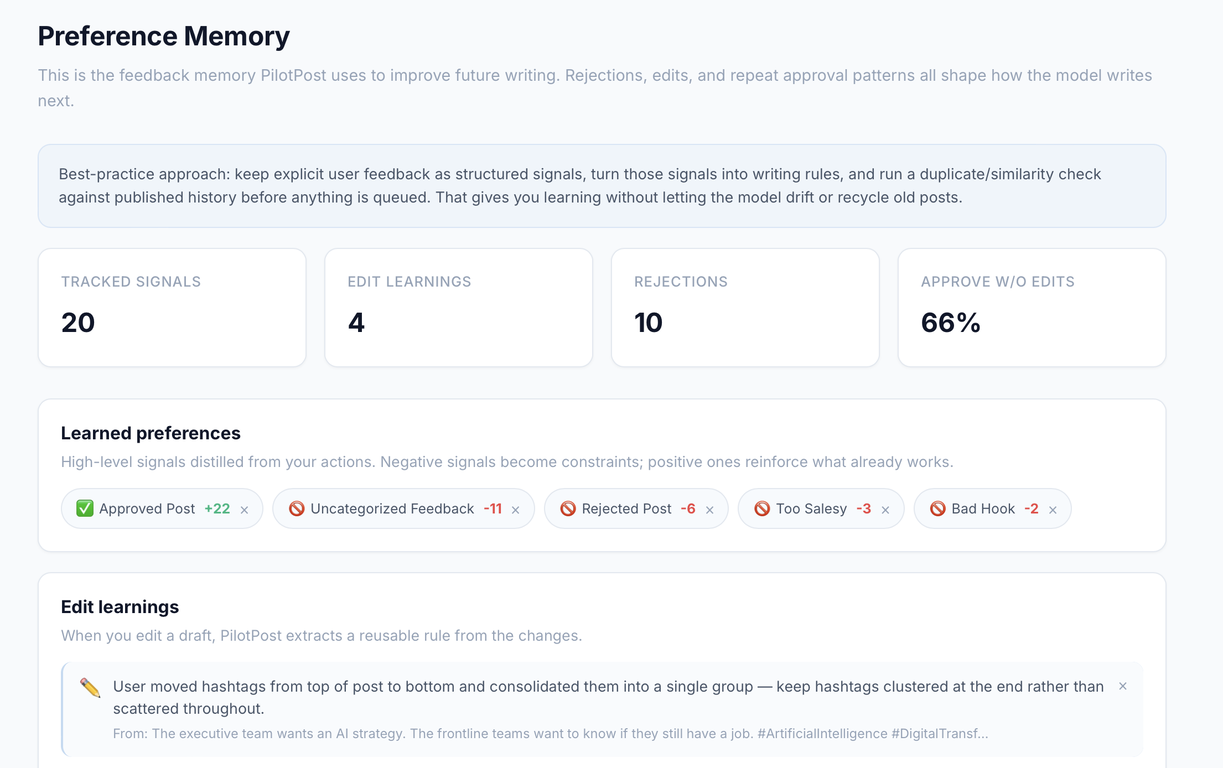
Task: Open the Edit Learnings stat card
Action: (x=459, y=308)
